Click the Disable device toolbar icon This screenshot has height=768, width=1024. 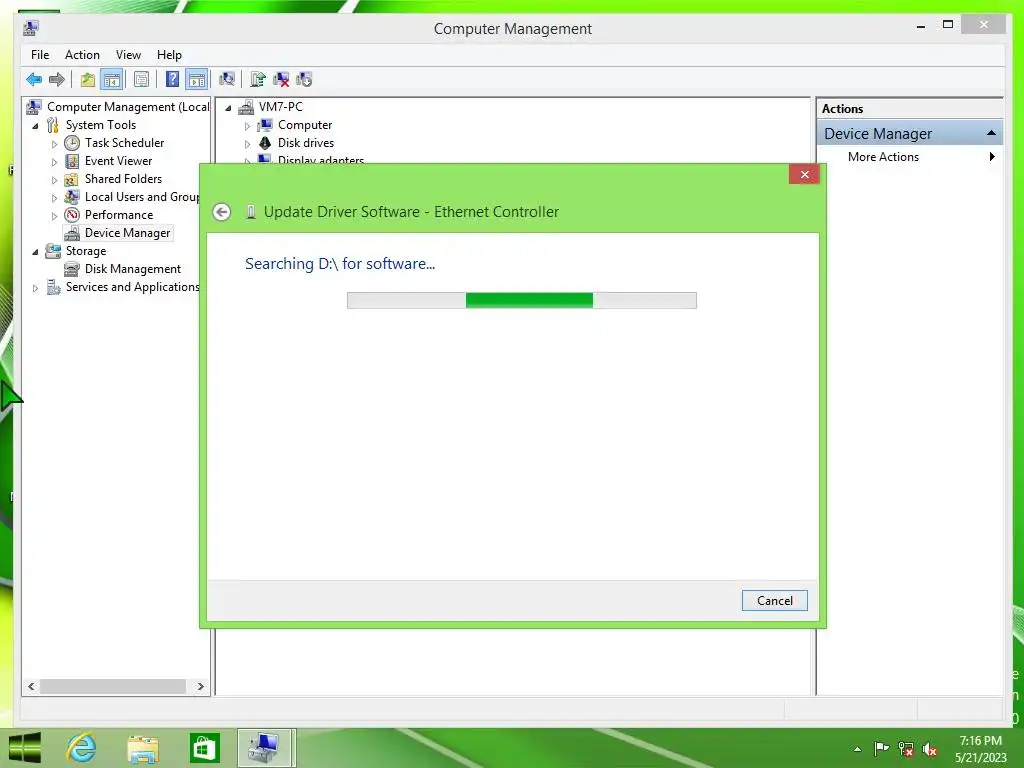(x=304, y=80)
